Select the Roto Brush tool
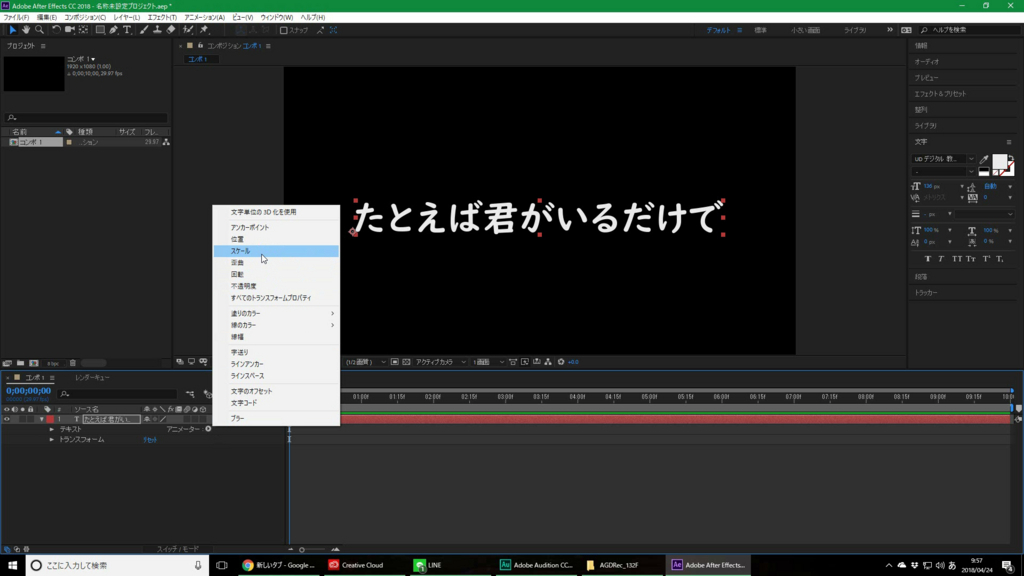 point(188,30)
